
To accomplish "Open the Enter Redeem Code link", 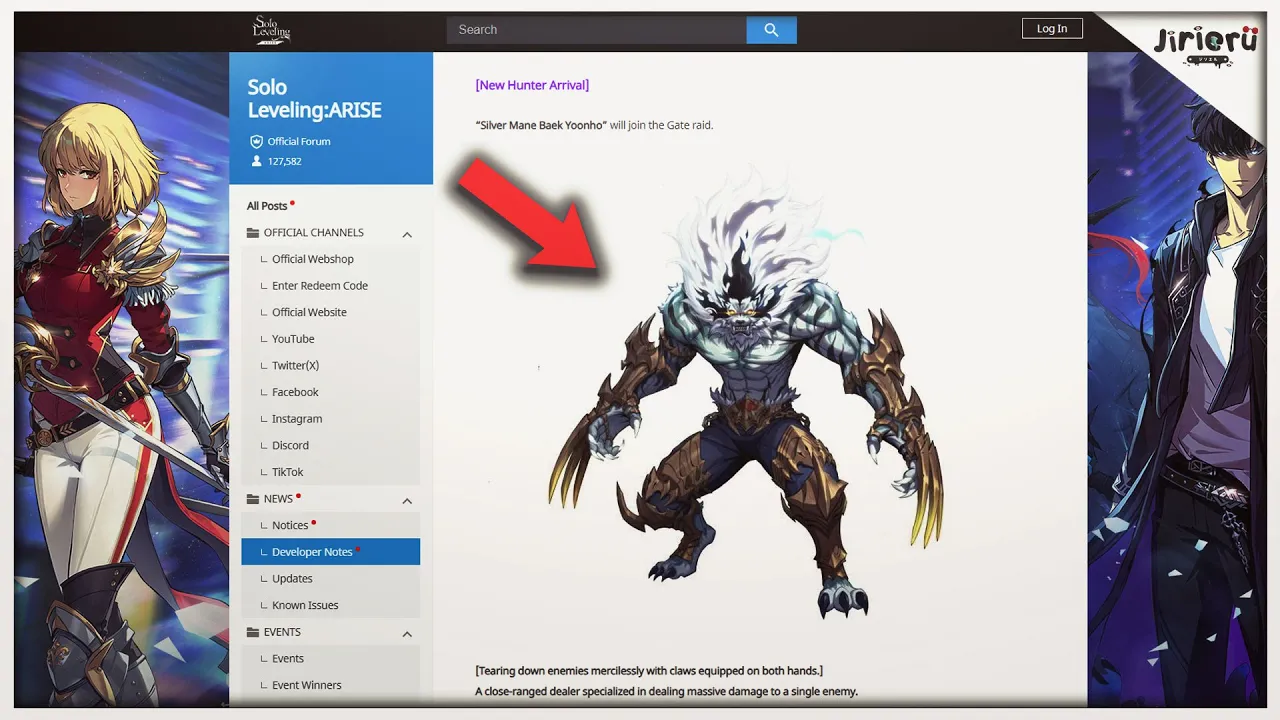I will pos(320,286).
